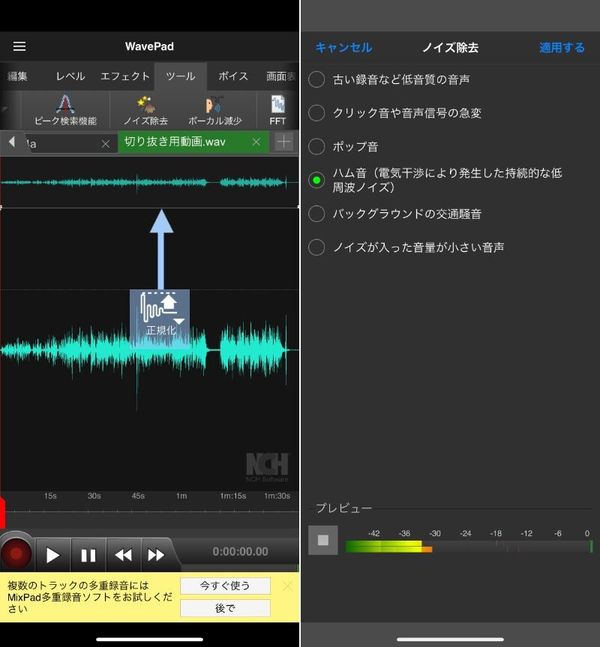Fast forward the audio
Viewport: 600px width, 647px height.
coord(156,555)
